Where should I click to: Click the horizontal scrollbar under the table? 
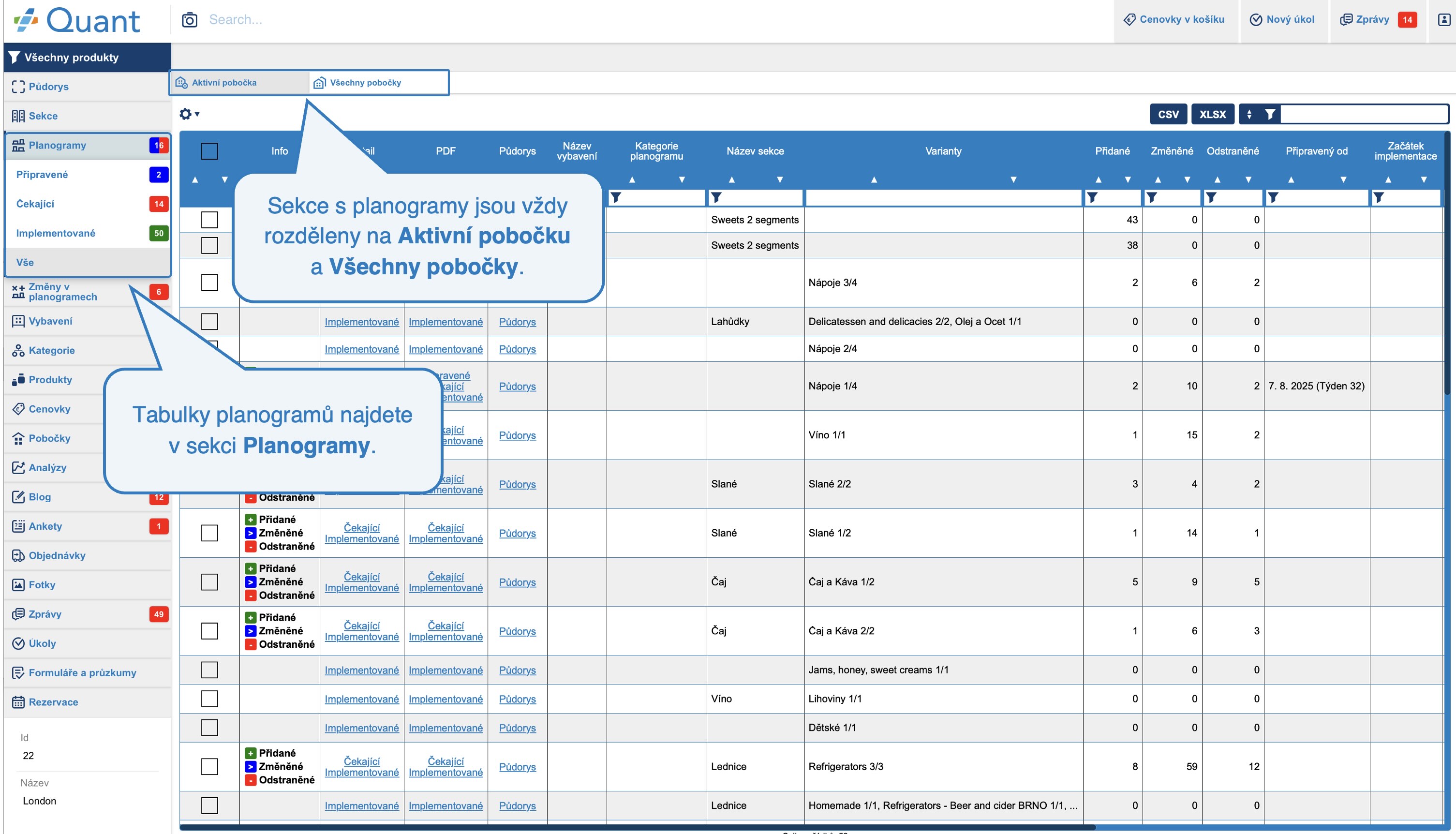tap(637, 827)
